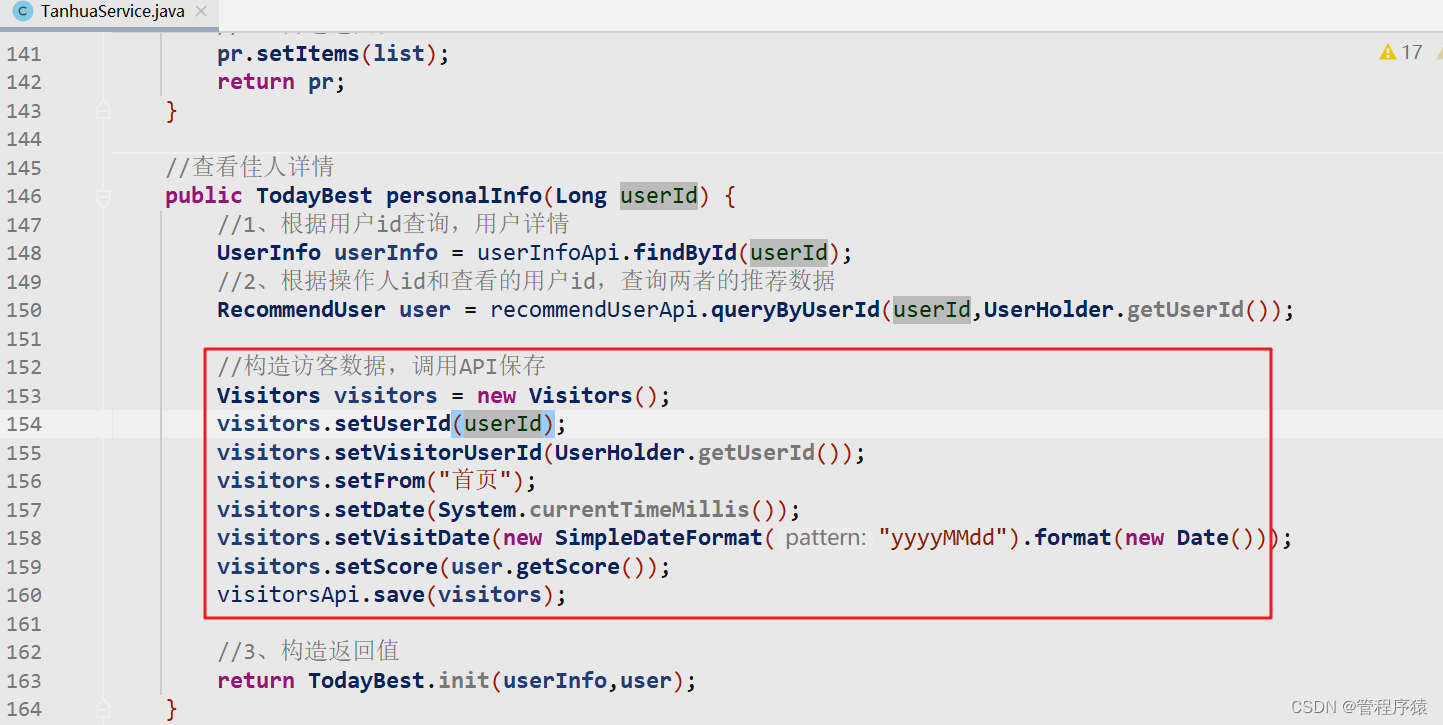Image resolution: width=1443 pixels, height=725 pixels.
Task: Click the fold end marker at line 143
Action: coord(103,111)
